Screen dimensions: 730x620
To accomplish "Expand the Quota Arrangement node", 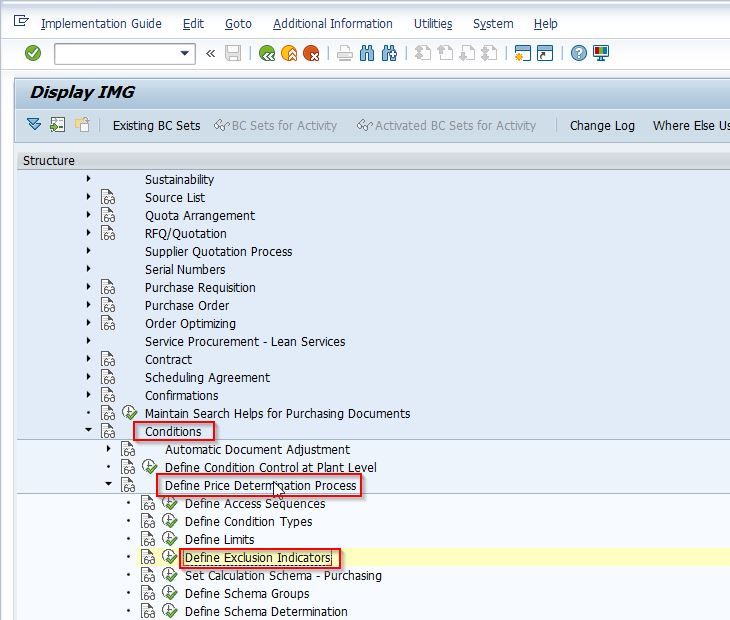I will point(88,215).
